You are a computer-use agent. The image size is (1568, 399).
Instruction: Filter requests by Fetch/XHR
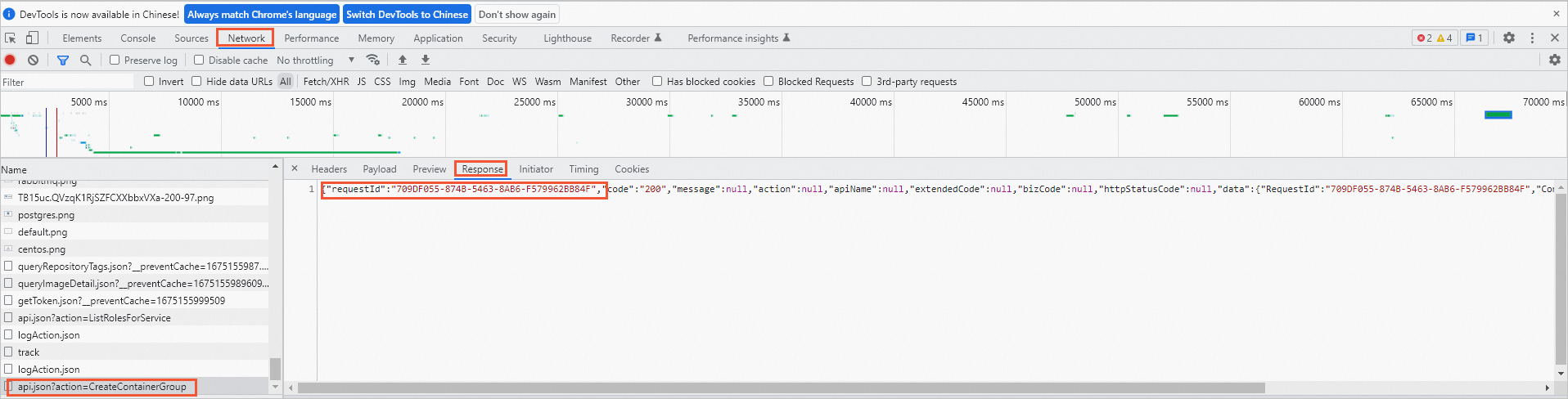326,81
